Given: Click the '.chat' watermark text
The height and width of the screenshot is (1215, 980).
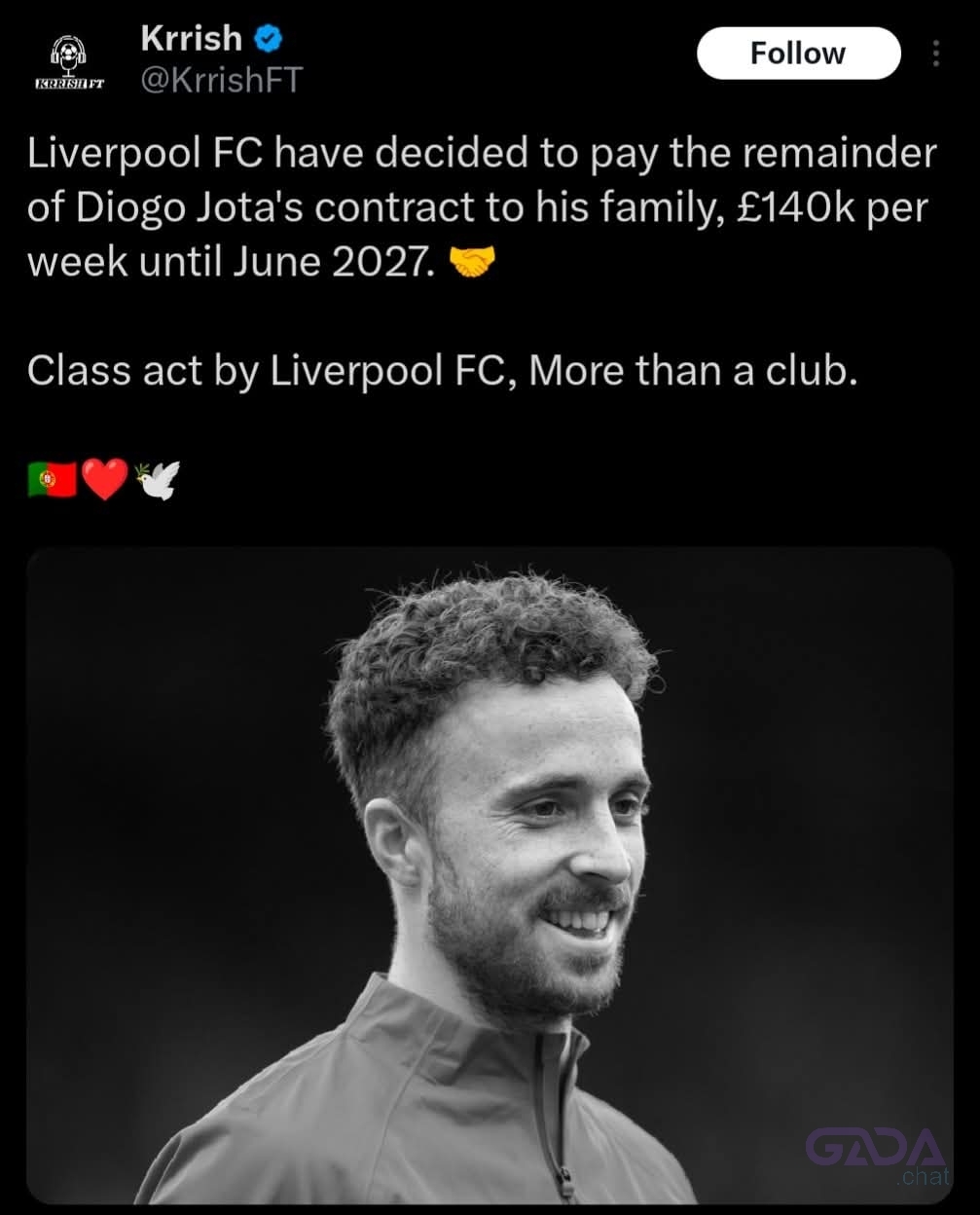Looking at the screenshot, I should [x=925, y=1177].
